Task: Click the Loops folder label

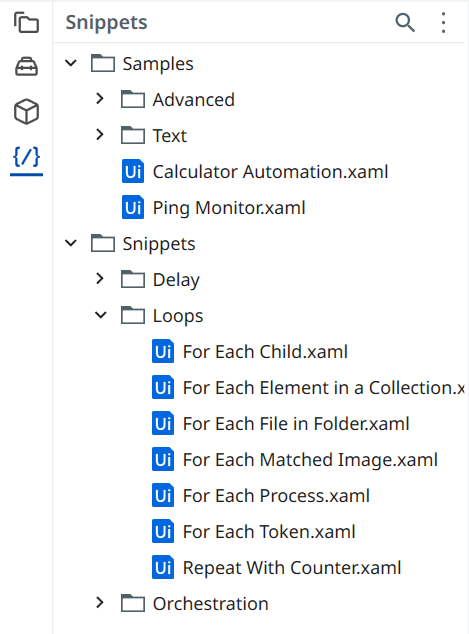Action: point(178,316)
